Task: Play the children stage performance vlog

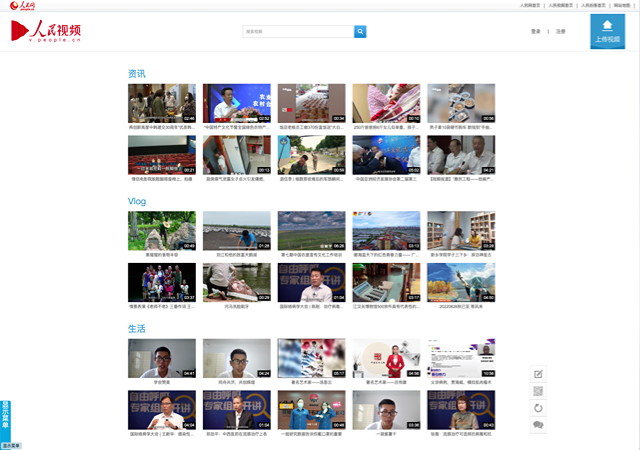Action: tap(162, 283)
